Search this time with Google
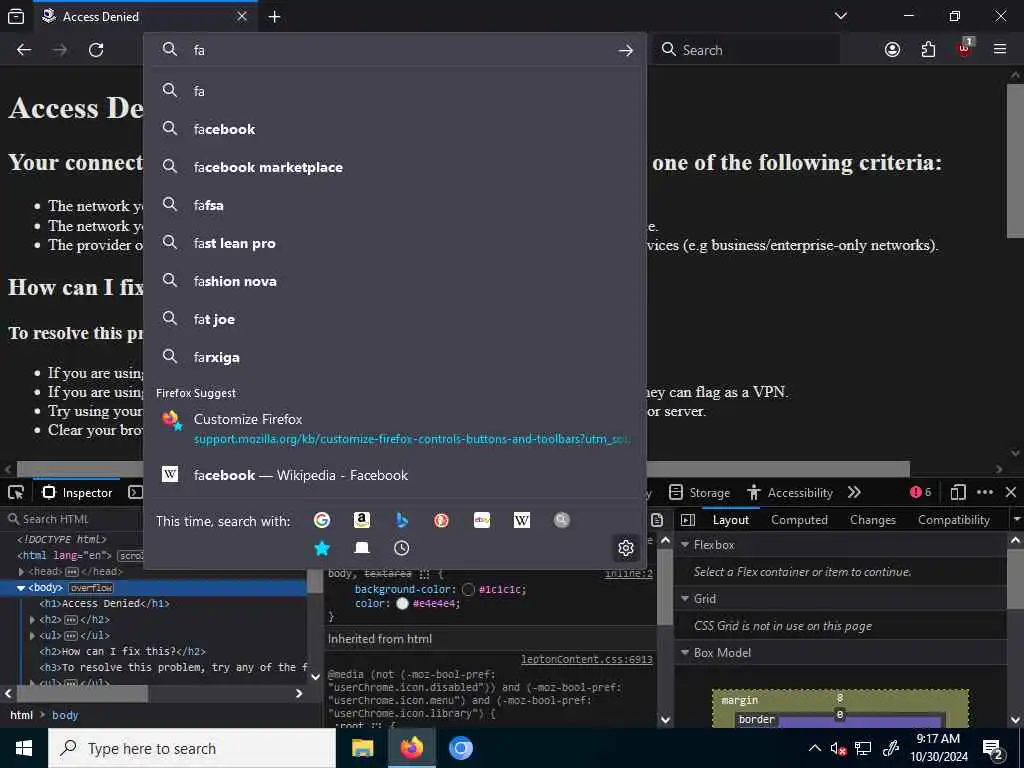The height and width of the screenshot is (768, 1024). 321,520
